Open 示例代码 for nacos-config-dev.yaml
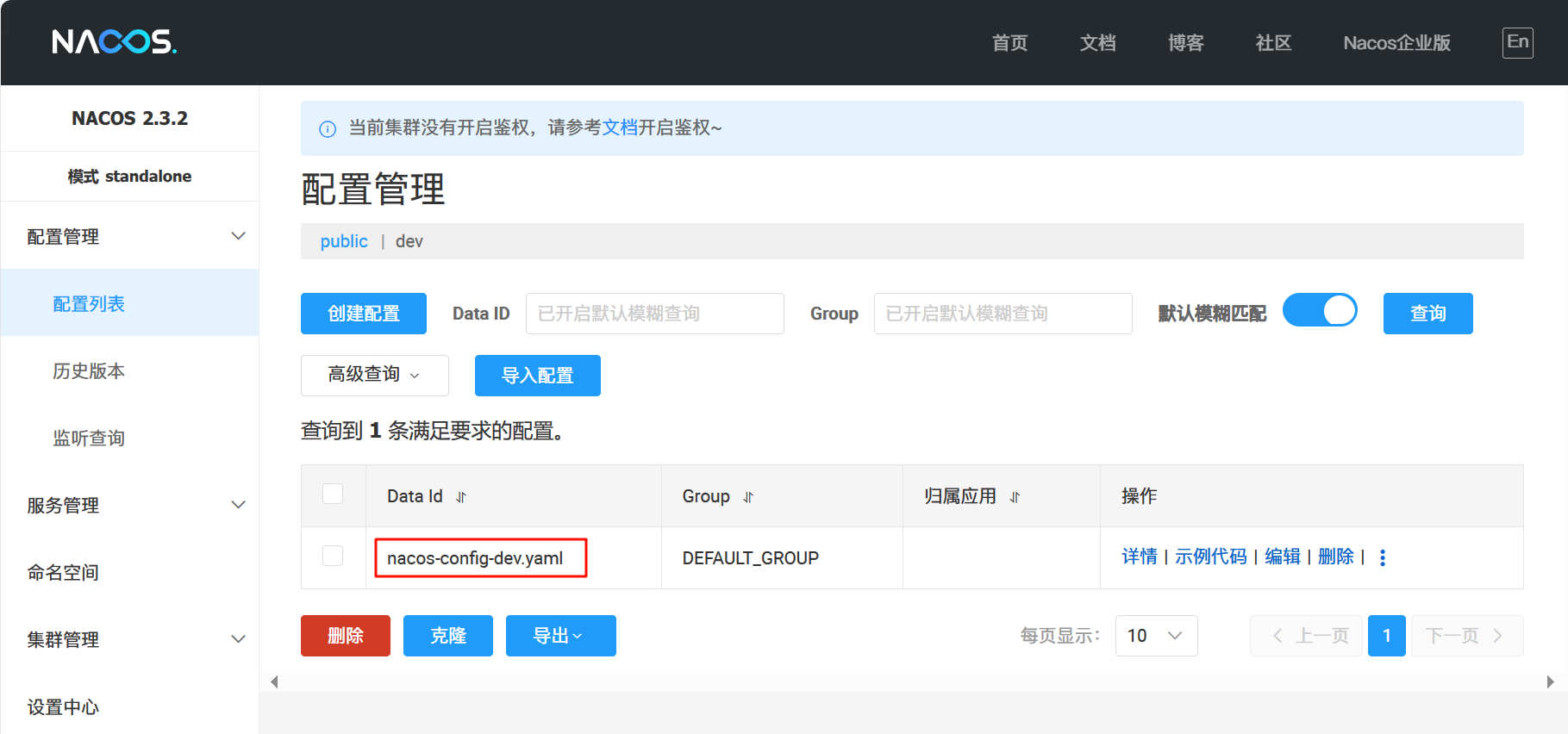This screenshot has width=1568, height=734. coord(1210,557)
